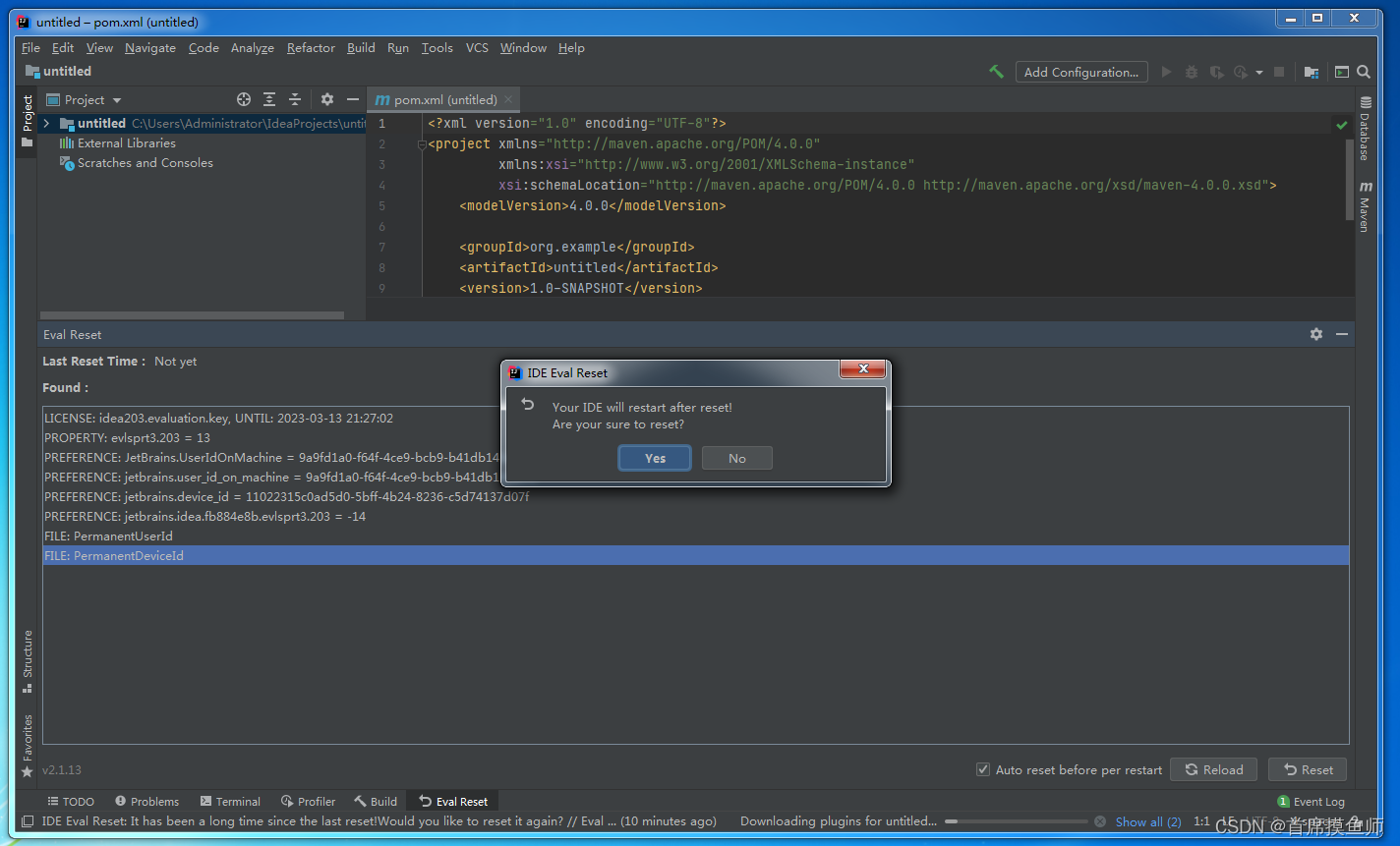Viewport: 1400px width, 846px height.
Task: Select Scratches and Consoles tree item
Action: point(145,162)
